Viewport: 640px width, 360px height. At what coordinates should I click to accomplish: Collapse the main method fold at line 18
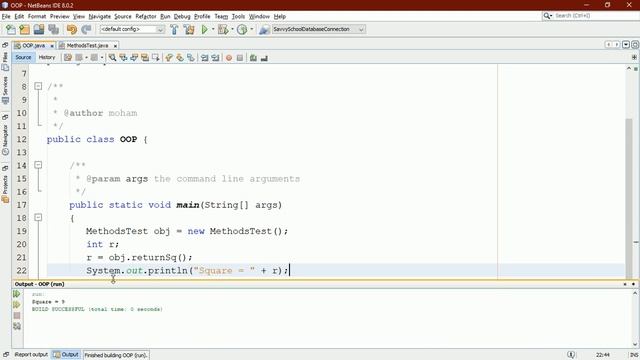coord(38,218)
